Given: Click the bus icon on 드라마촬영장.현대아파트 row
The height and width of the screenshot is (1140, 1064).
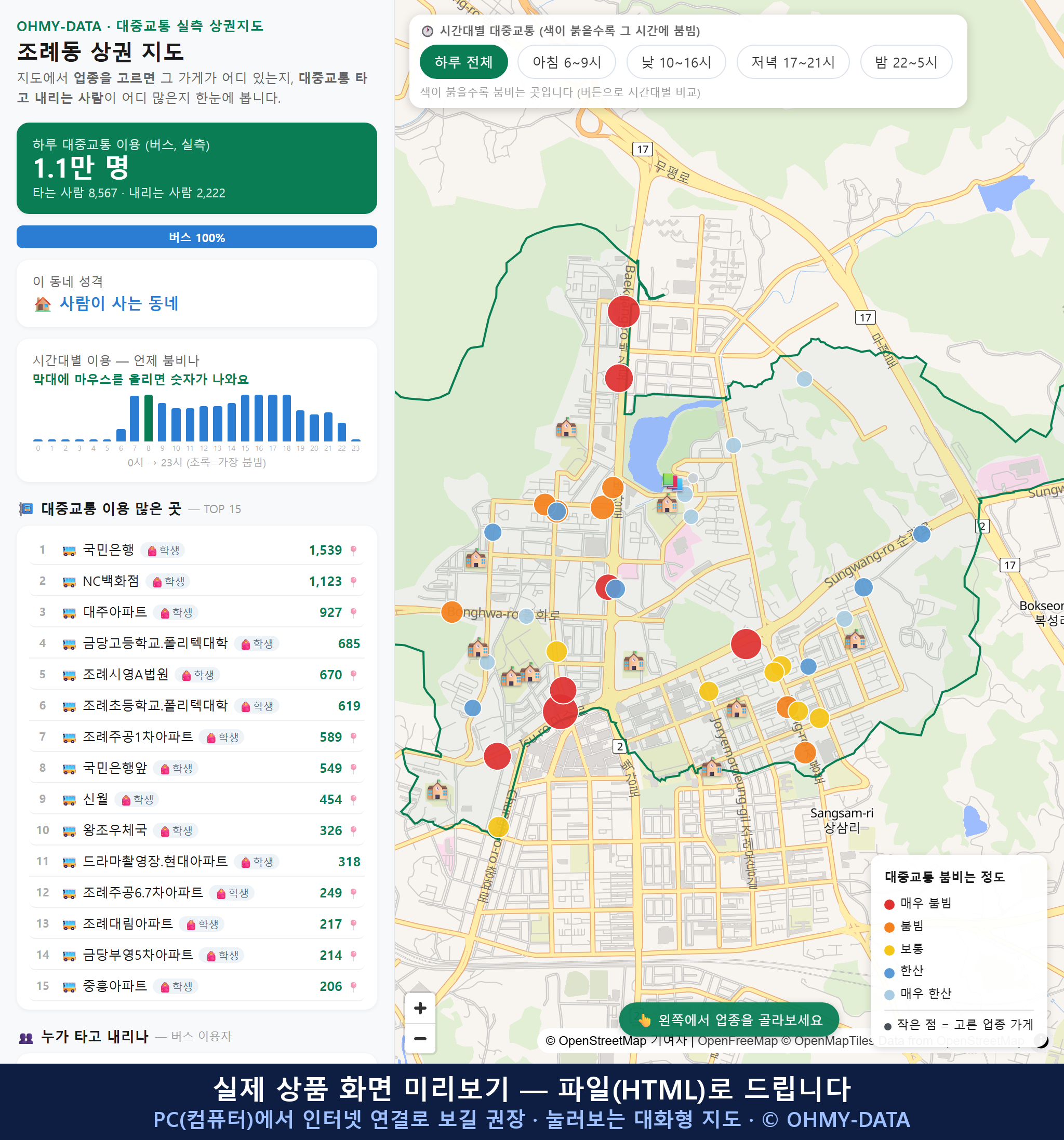Looking at the screenshot, I should point(69,862).
